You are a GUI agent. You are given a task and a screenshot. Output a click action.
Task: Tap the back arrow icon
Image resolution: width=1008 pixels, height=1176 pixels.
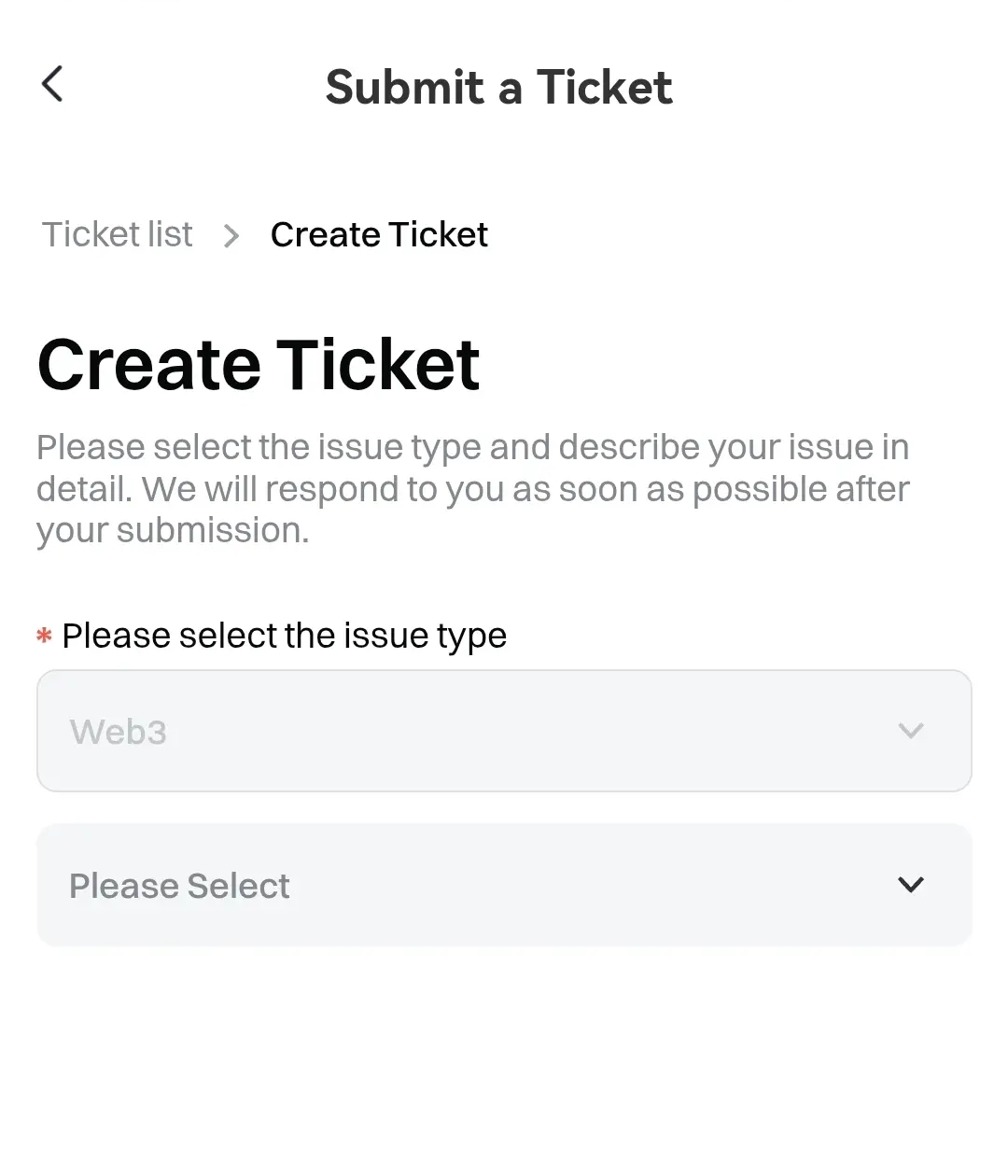pyautogui.click(x=53, y=84)
